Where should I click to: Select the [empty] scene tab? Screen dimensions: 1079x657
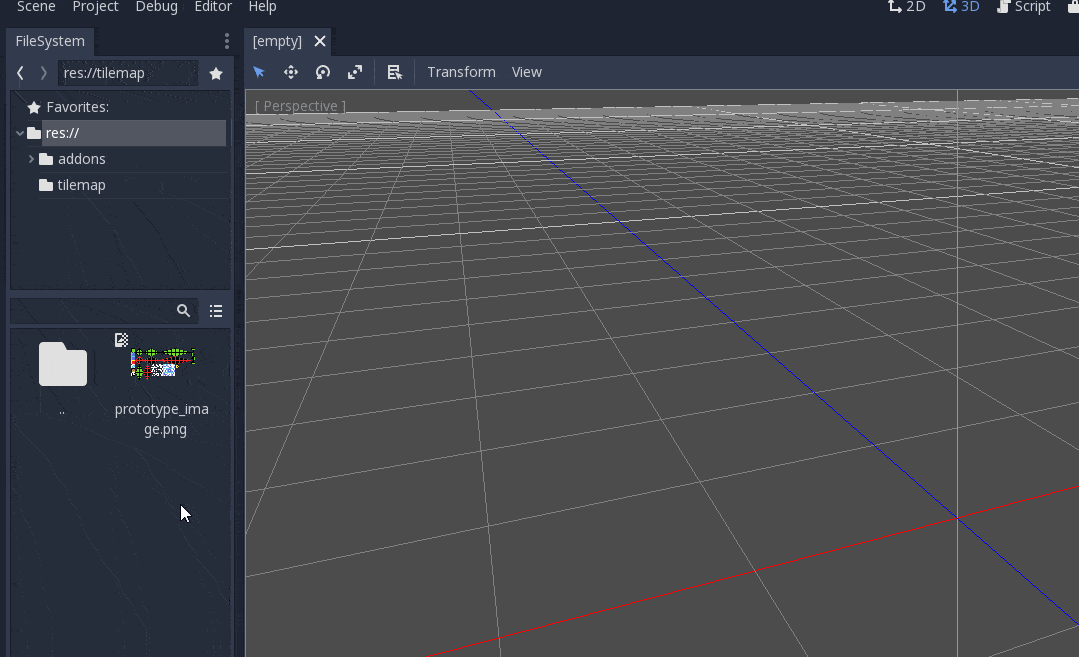point(277,41)
